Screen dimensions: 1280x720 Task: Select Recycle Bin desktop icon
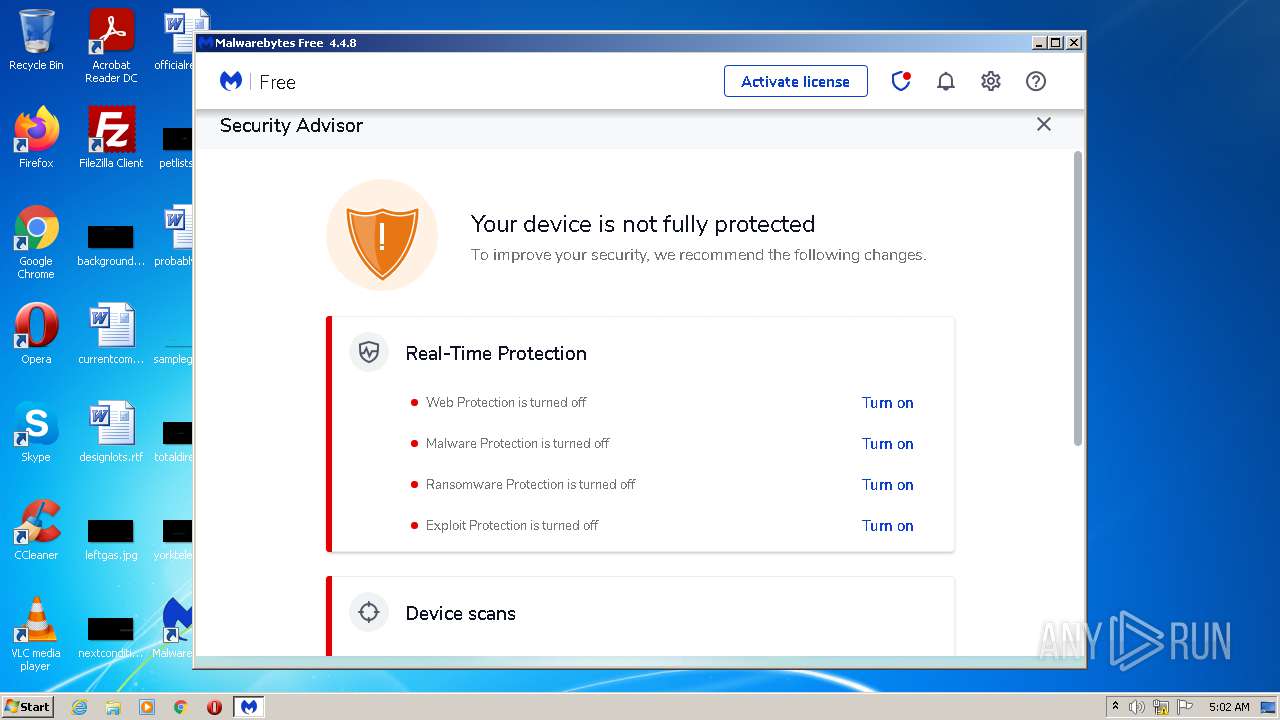click(x=36, y=41)
